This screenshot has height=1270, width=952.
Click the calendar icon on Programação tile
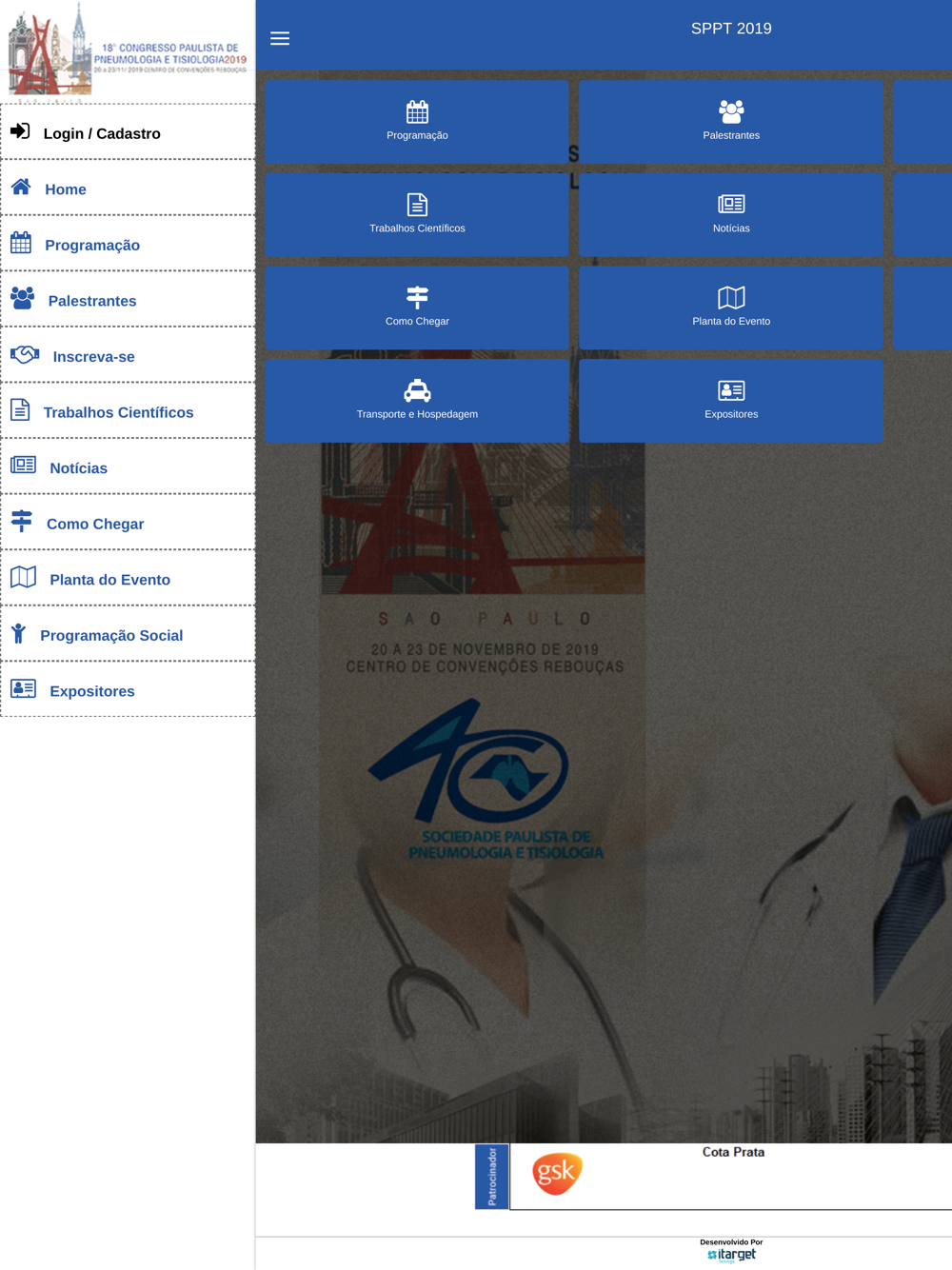pos(417,112)
